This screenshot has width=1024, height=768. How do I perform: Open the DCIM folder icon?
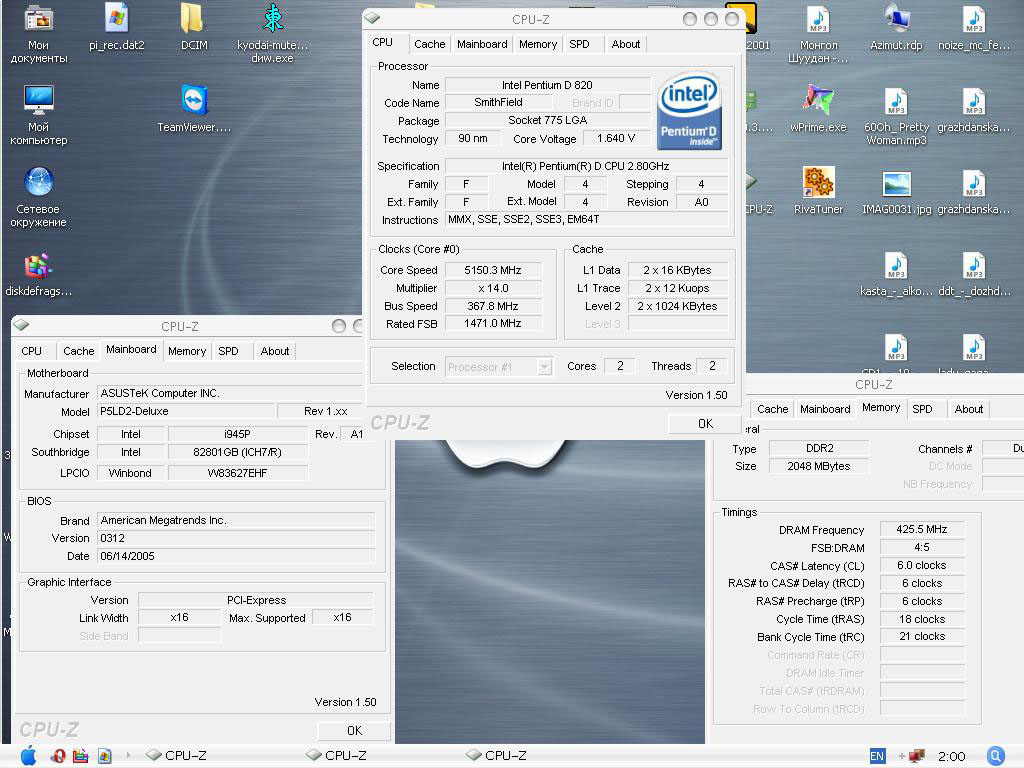194,27
